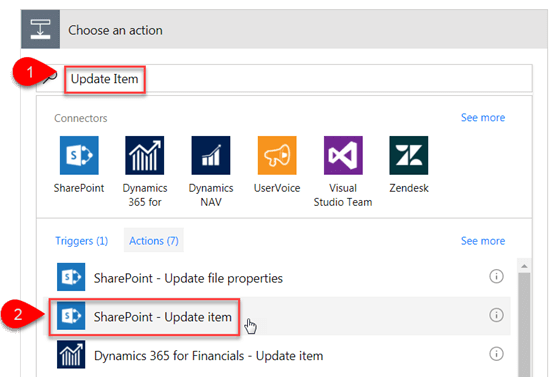Click the Visual Studio Team label
The image size is (555, 377).
[343, 195]
